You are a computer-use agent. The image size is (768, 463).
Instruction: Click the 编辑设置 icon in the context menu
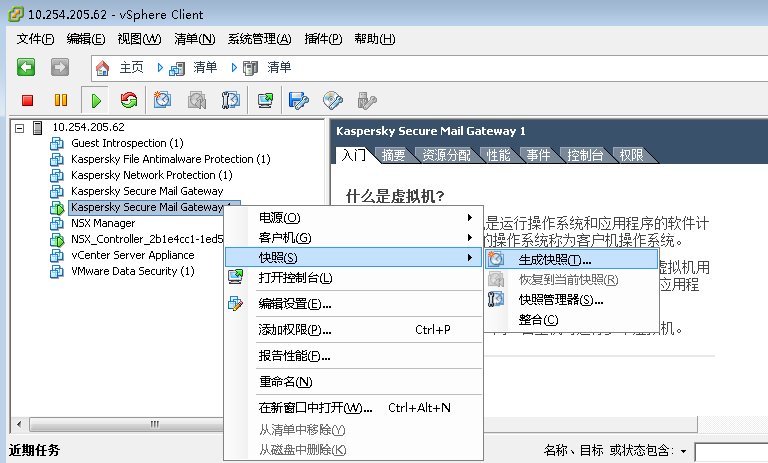236,303
